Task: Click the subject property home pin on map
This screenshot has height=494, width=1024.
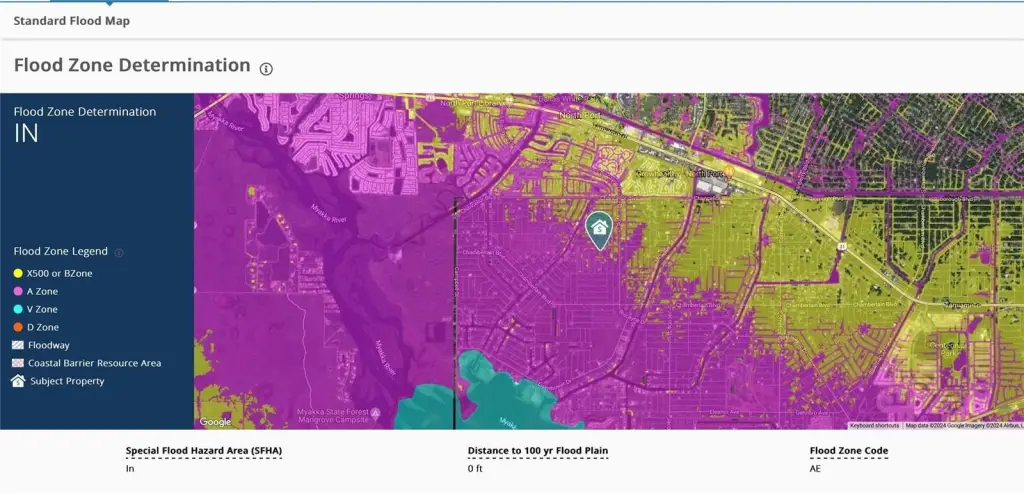Action: 599,229
